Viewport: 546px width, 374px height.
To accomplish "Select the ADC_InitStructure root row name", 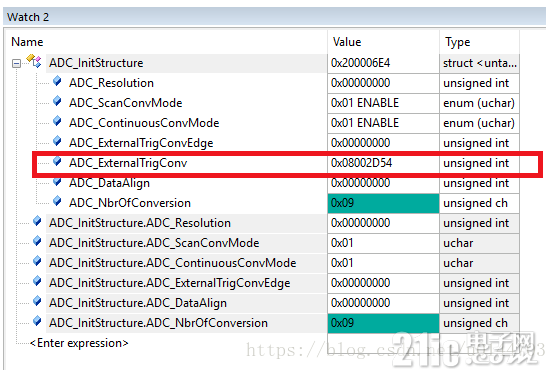I will pos(96,63).
